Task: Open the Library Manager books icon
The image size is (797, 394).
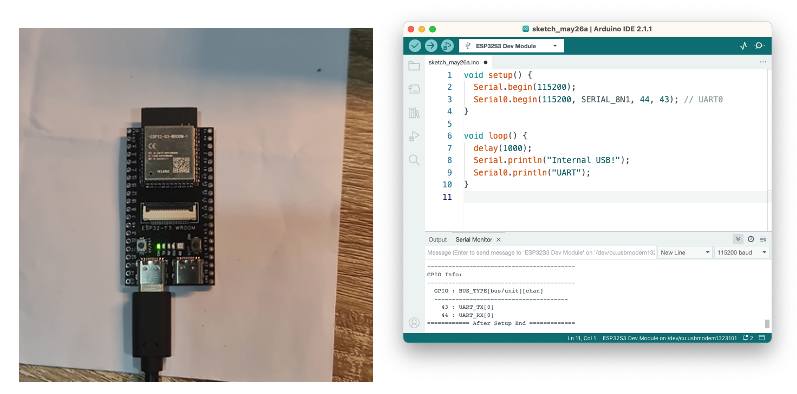Action: 414,113
